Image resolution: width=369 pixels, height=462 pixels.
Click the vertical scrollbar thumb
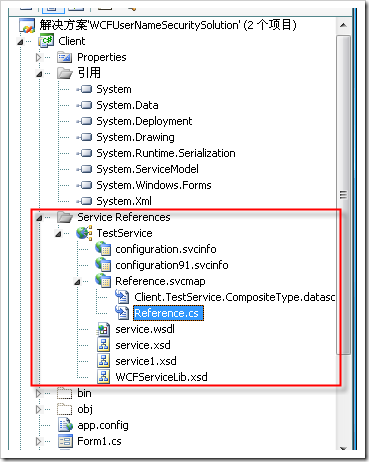[x=343, y=195]
